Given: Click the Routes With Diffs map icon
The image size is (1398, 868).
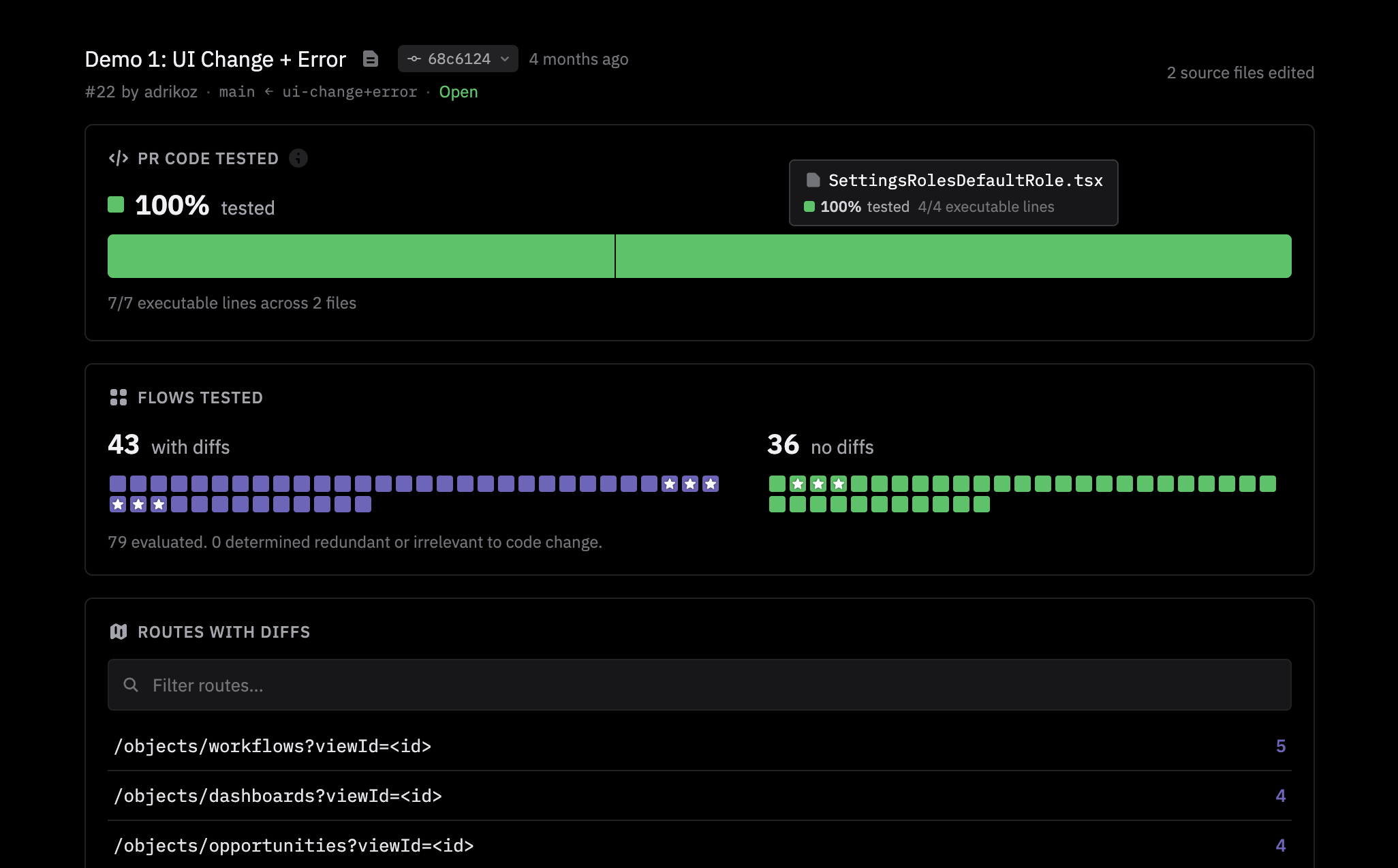Looking at the screenshot, I should pos(119,632).
